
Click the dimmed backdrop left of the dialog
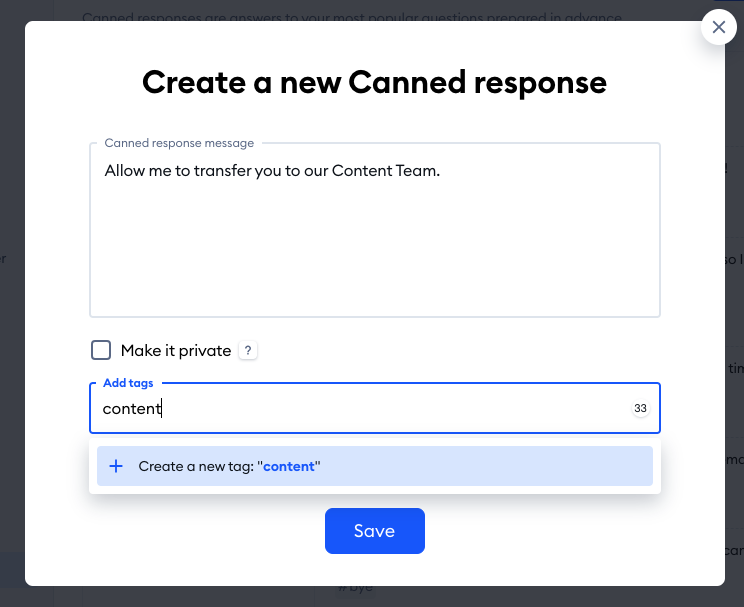12,304
